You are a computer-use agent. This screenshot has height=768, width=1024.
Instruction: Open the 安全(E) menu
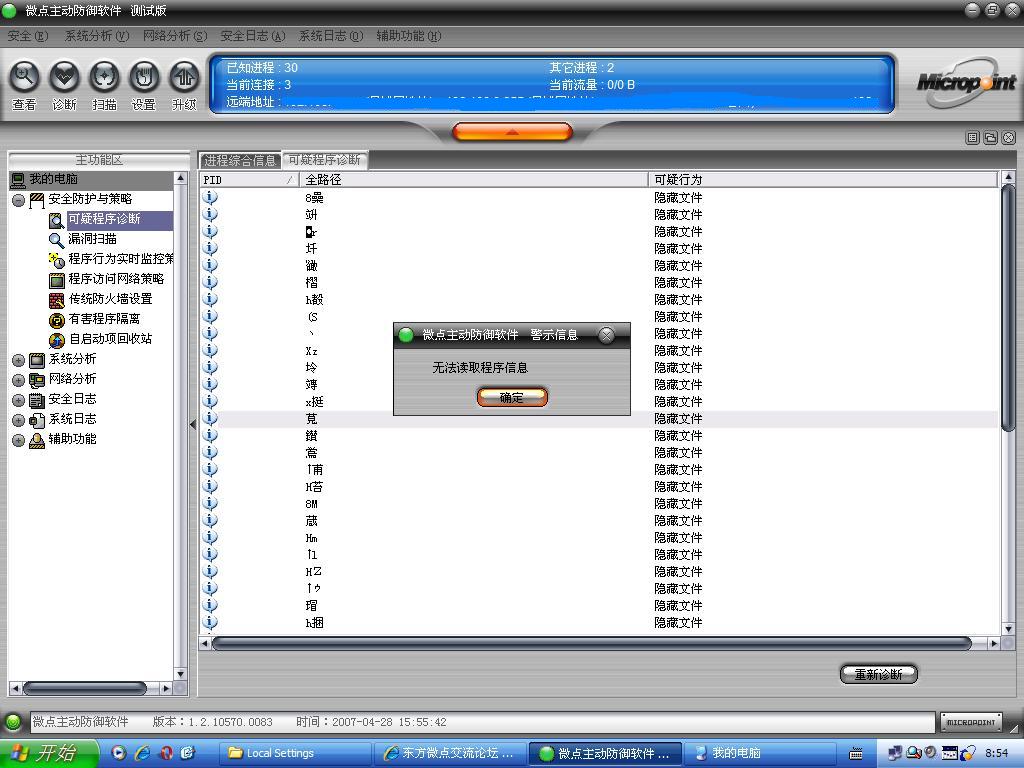tap(27, 36)
